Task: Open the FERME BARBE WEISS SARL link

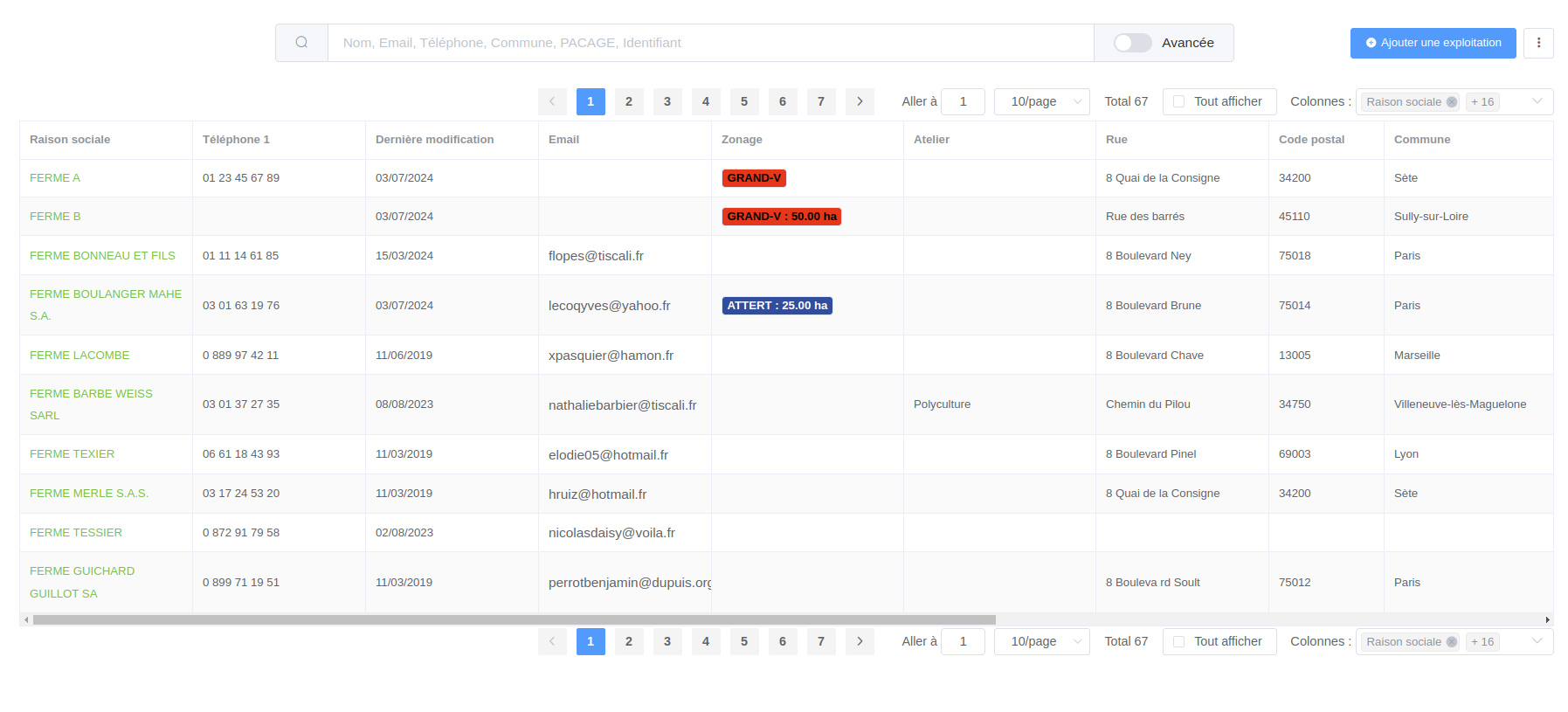Action: [x=91, y=404]
